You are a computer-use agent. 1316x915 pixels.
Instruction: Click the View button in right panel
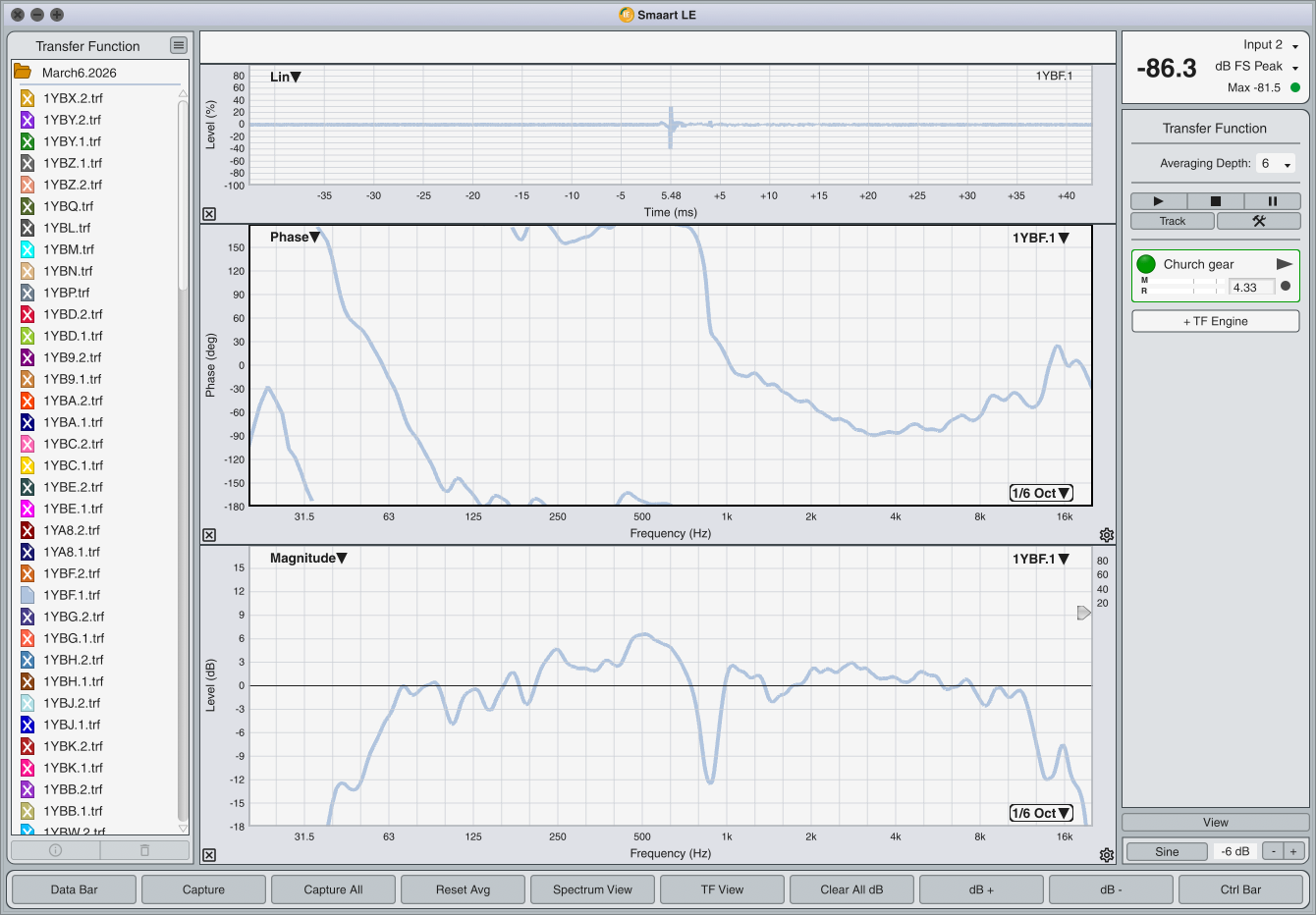coord(1216,823)
